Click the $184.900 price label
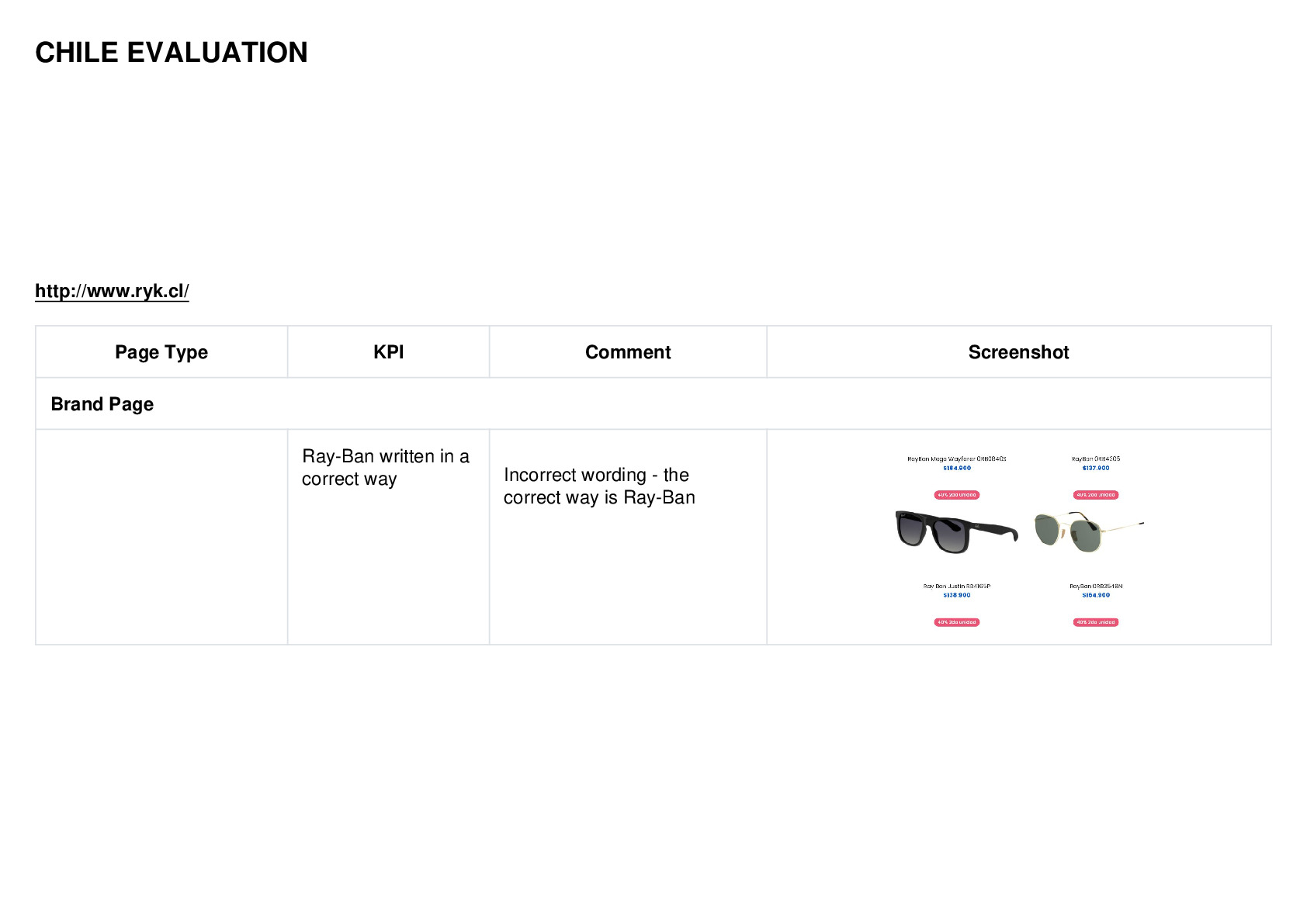The image size is (1307, 924). pyautogui.click(x=956, y=468)
